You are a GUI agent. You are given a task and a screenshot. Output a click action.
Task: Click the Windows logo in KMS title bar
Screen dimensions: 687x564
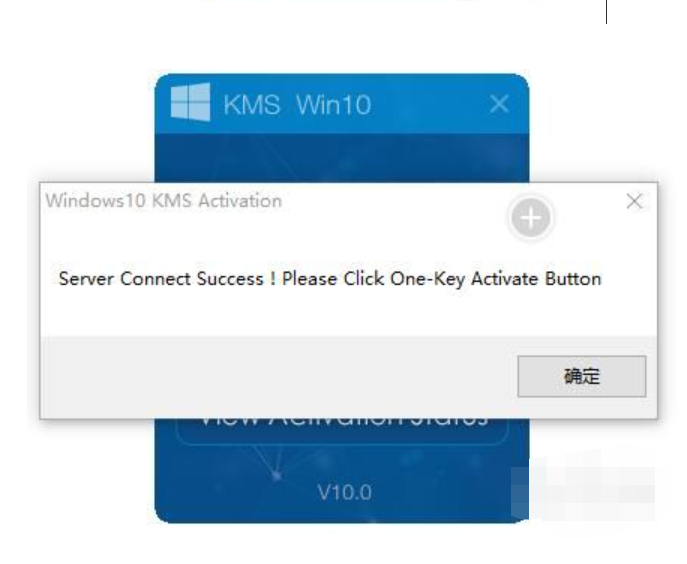pos(190,102)
